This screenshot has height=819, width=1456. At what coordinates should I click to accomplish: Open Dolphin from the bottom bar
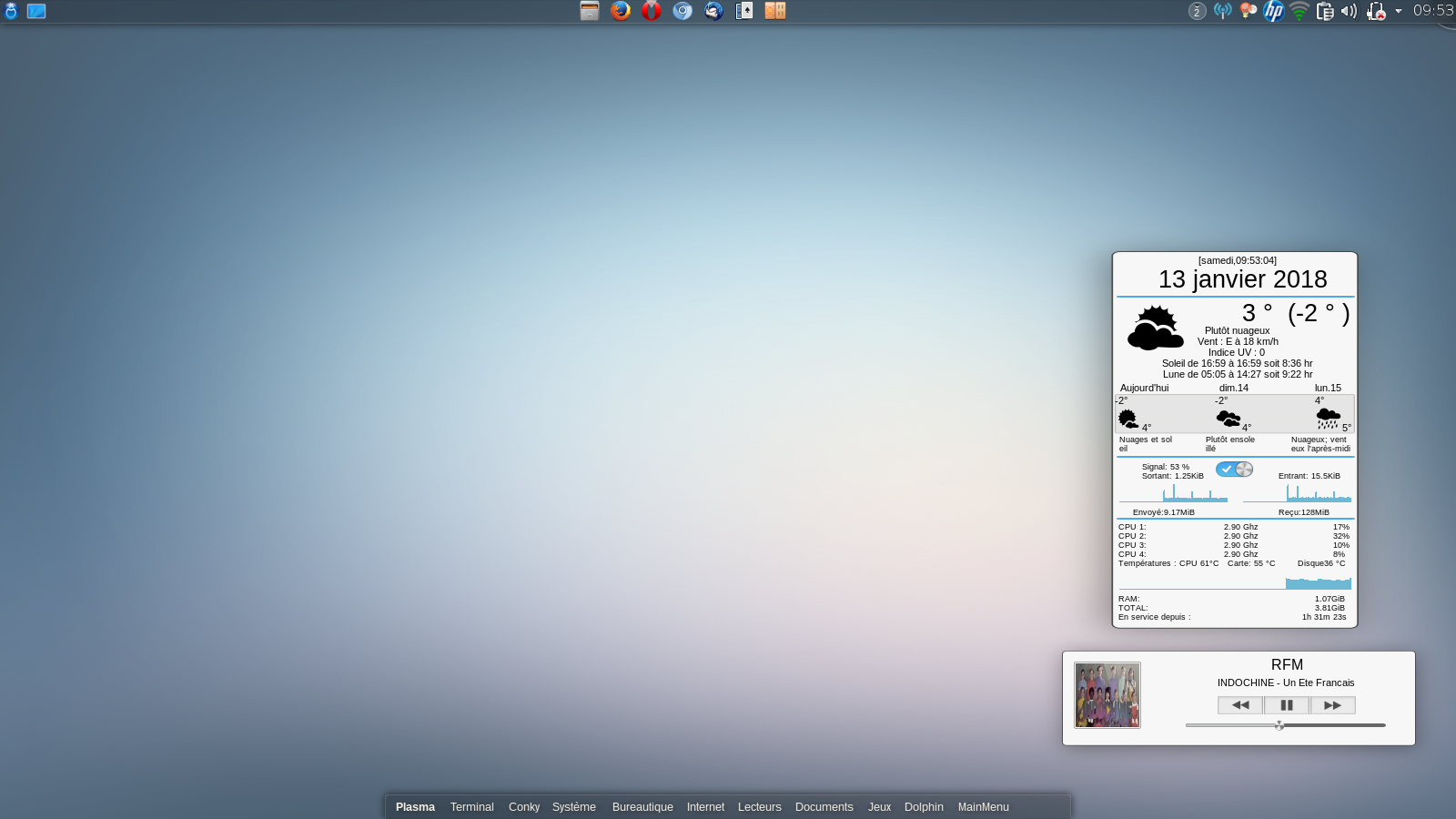pyautogui.click(x=924, y=807)
